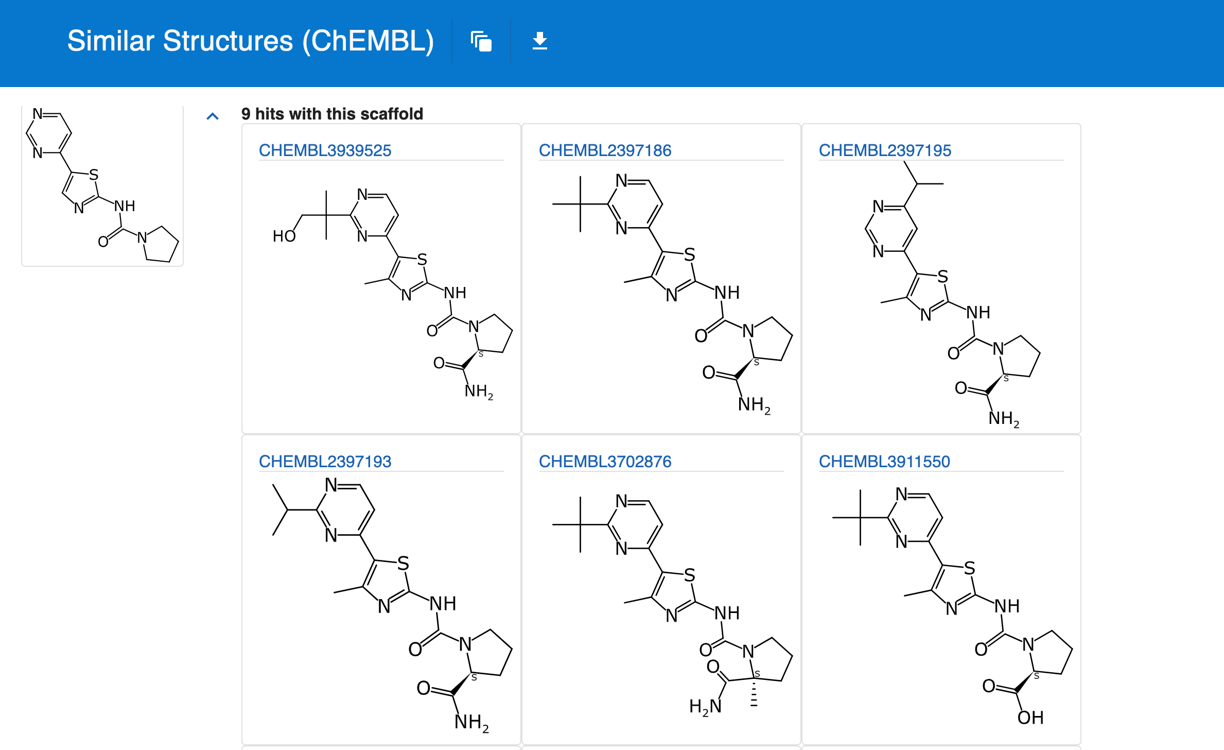1224x750 pixels.
Task: Open CHEMBL2397193 compound details
Action: 325,461
